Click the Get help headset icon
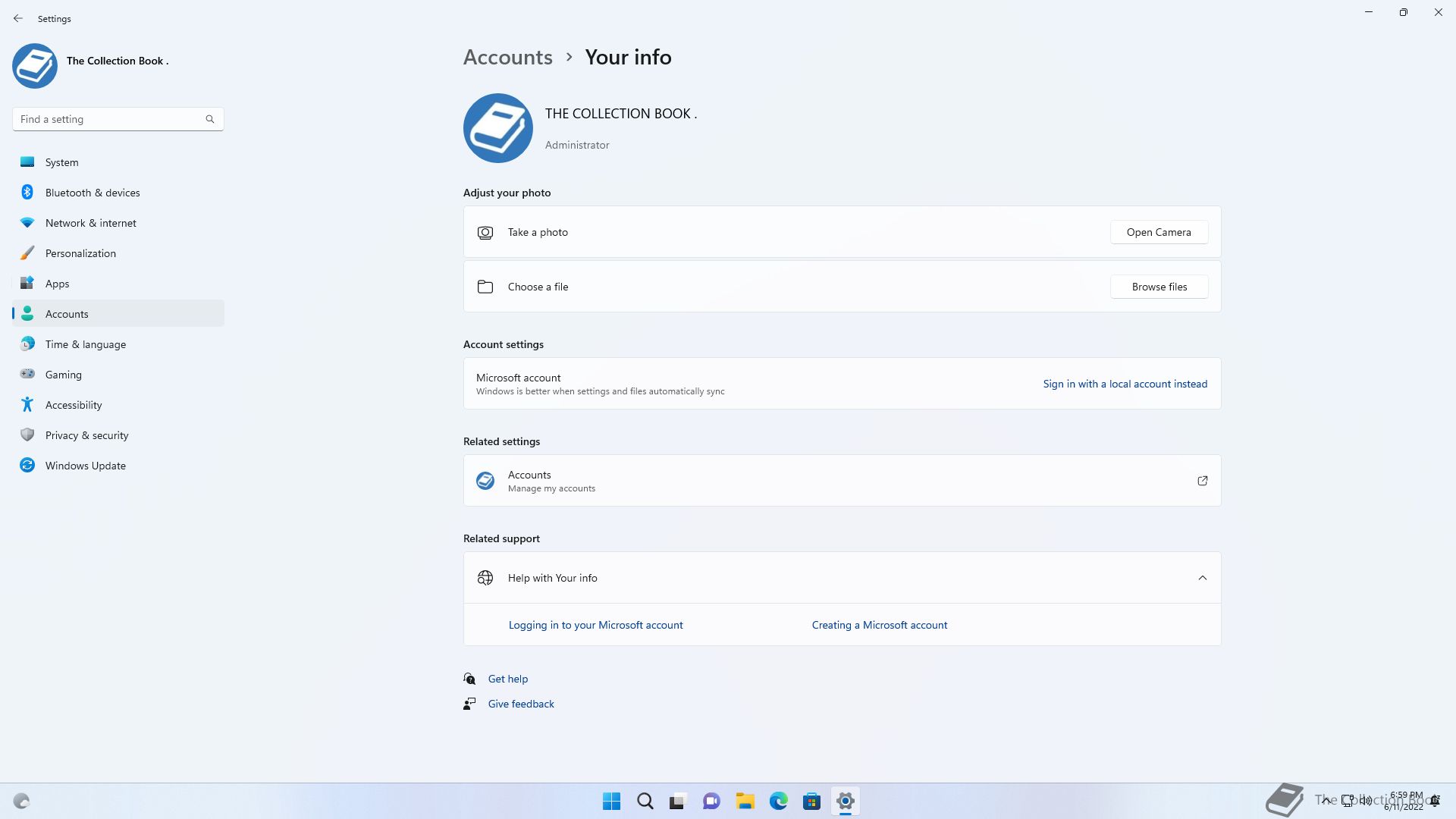Viewport: 1456px width, 819px height. [x=470, y=679]
